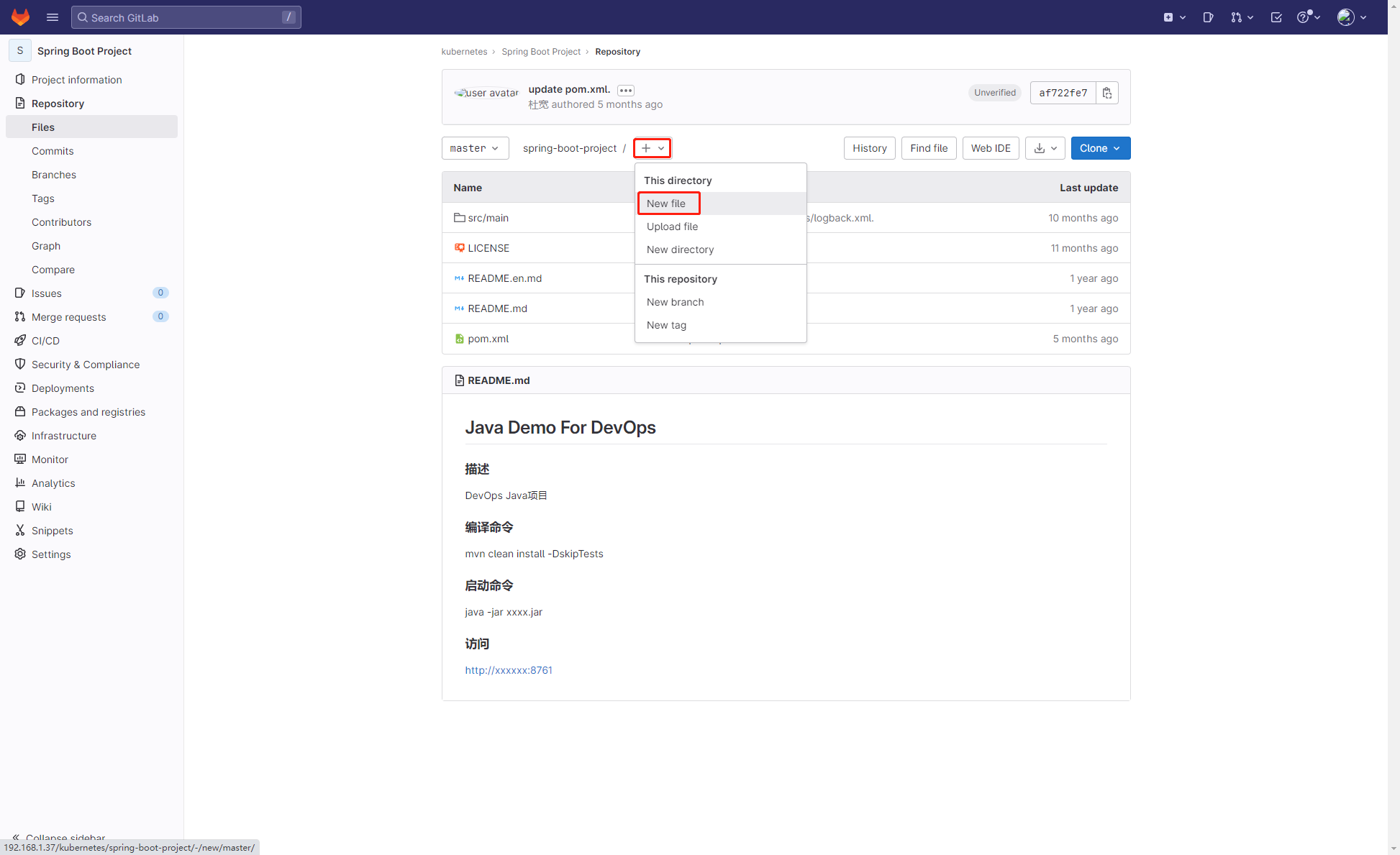The width and height of the screenshot is (1400, 855).
Task: Toggle the plus add-to-tree dropdown
Action: click(x=653, y=148)
